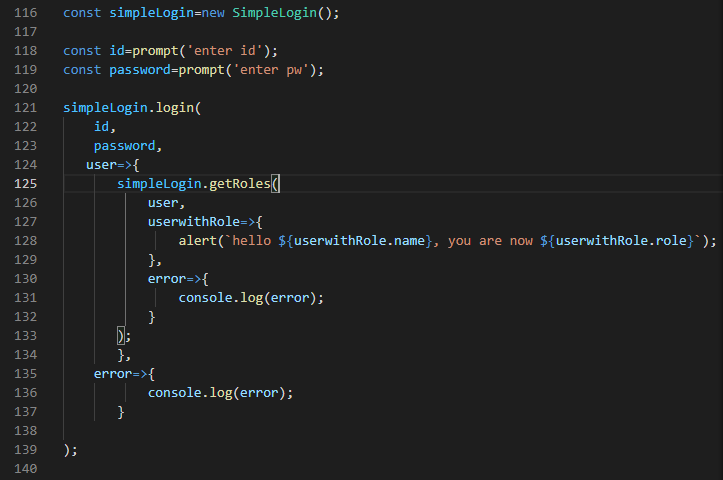Click the 'enter pw' string literal
Image resolution: width=723 pixels, height=480 pixels.
coord(271,70)
